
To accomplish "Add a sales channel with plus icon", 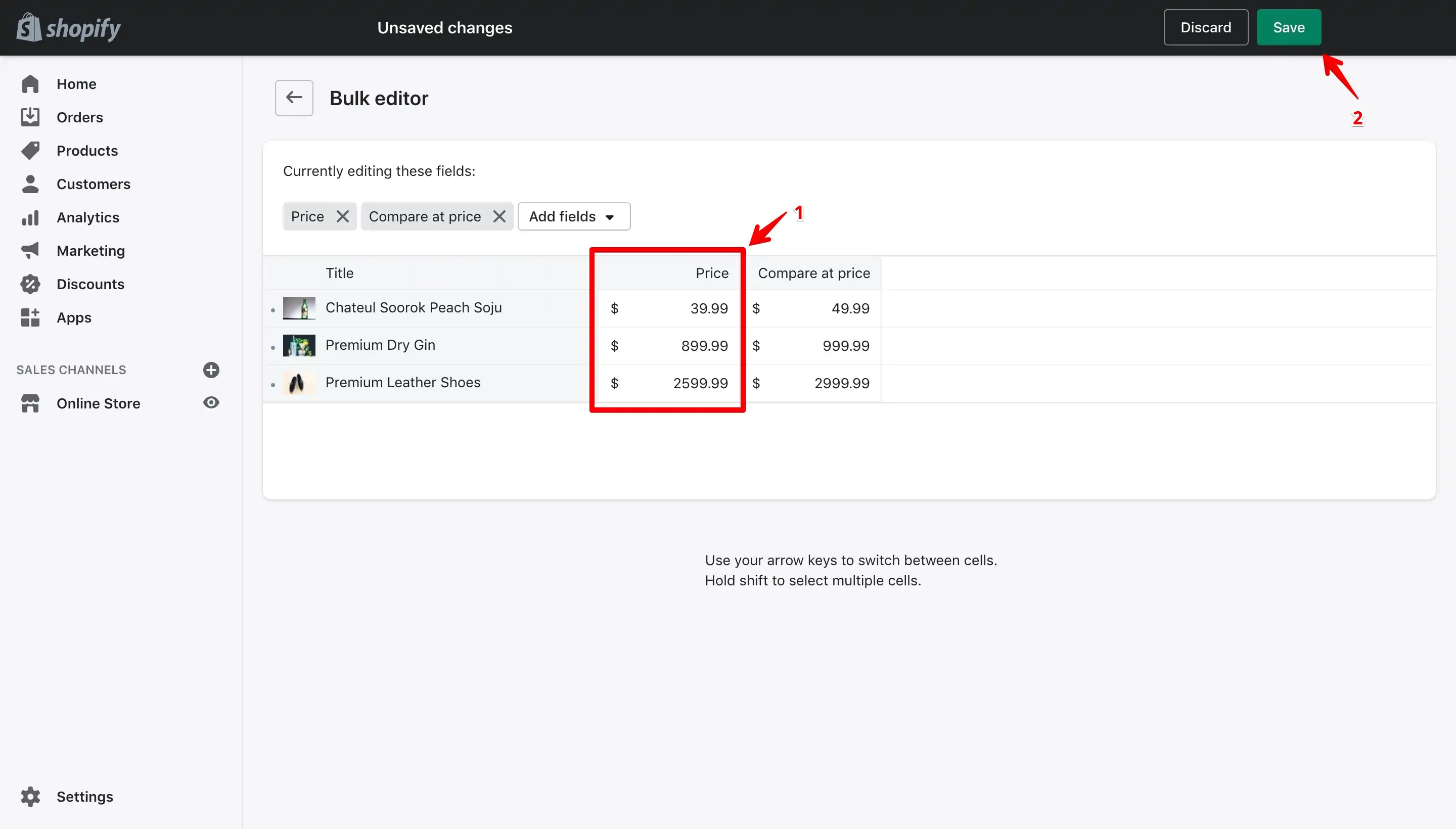I will point(211,370).
